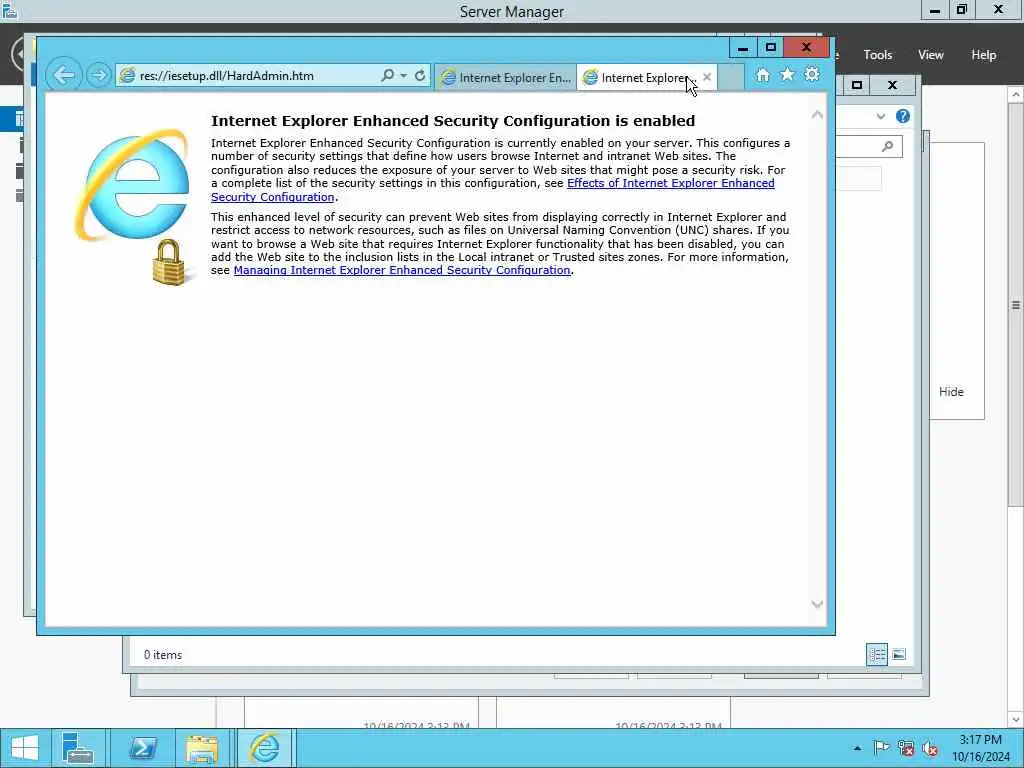Image resolution: width=1024 pixels, height=768 pixels.
Task: Open Server Manager from taskbar
Action: (78, 748)
